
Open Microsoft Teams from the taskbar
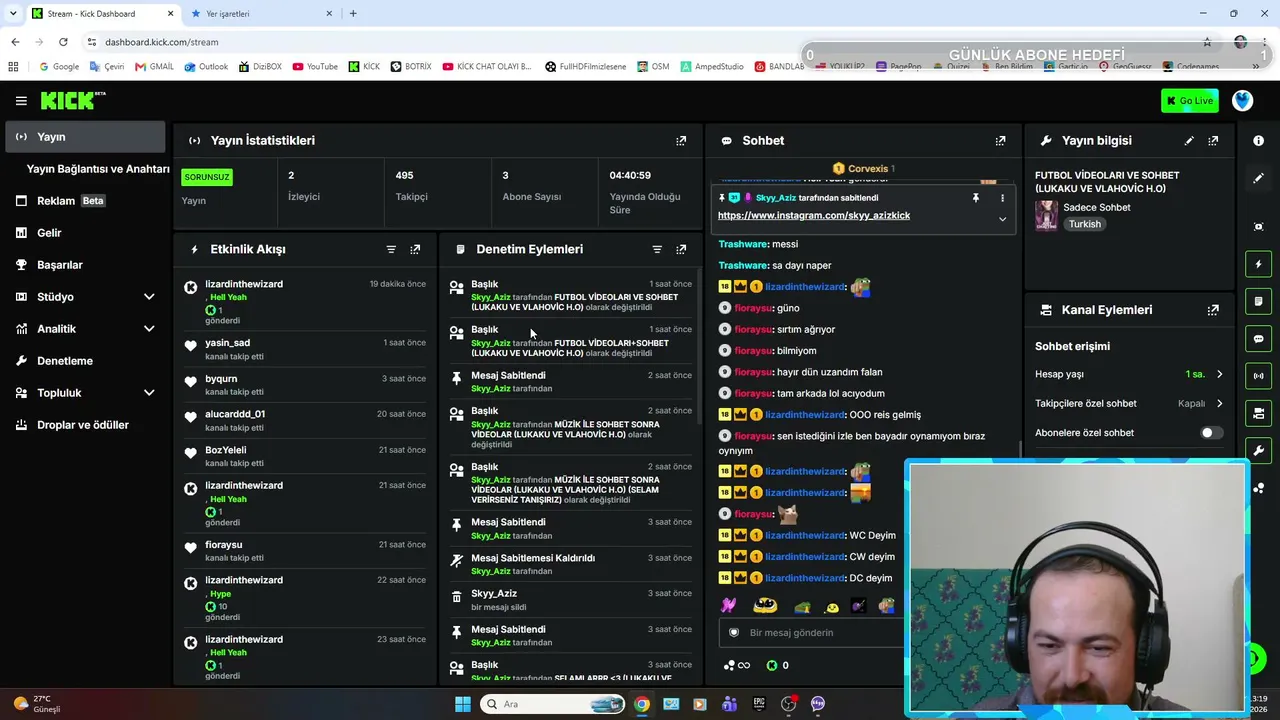730,704
